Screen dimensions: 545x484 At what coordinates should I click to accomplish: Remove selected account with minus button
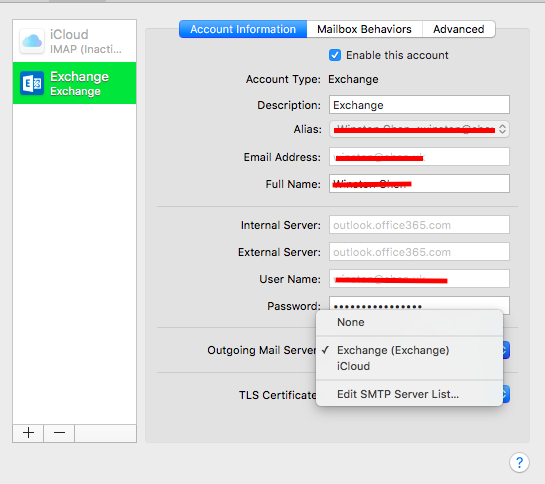pos(59,433)
